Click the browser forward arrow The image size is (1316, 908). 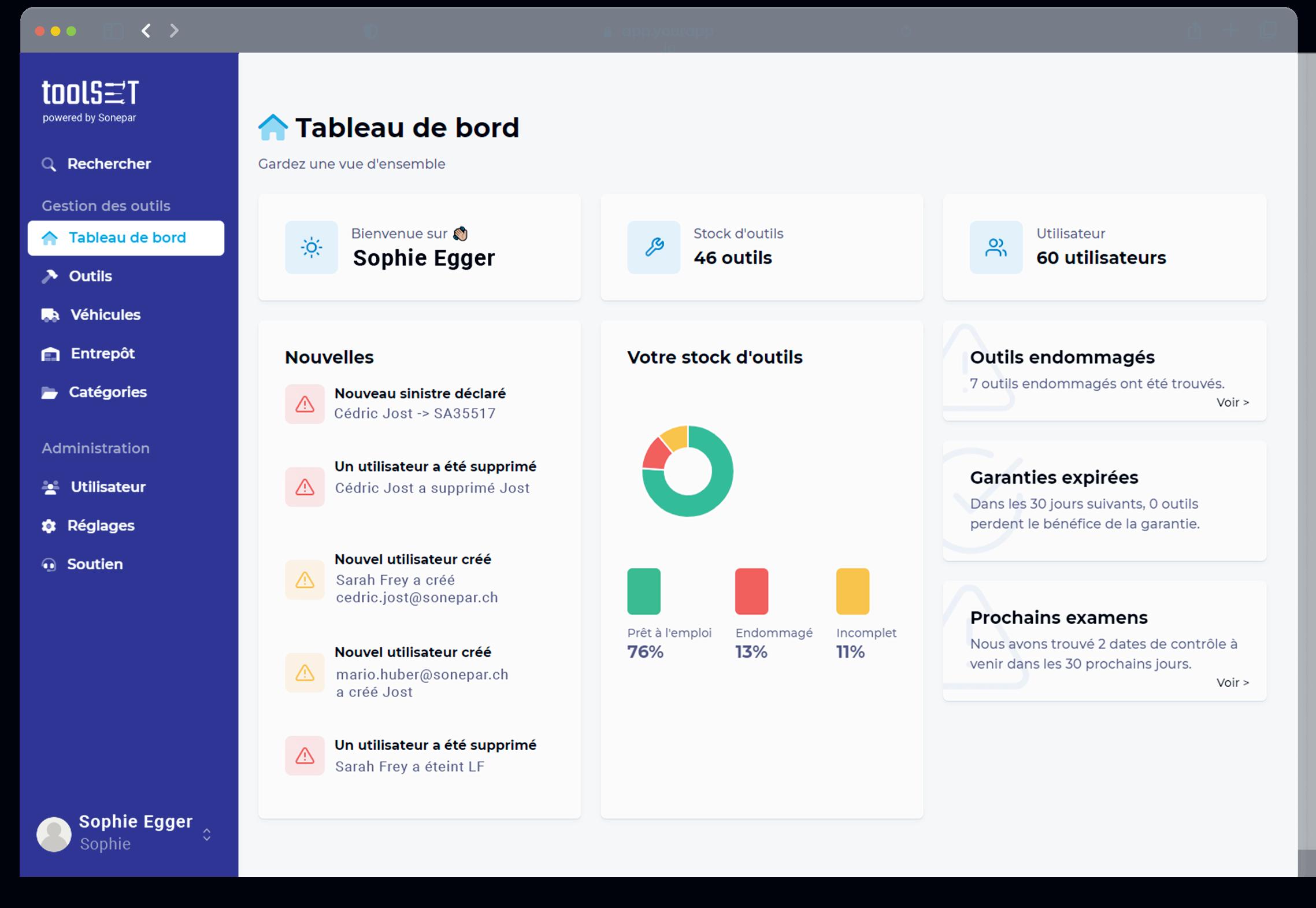(x=174, y=31)
